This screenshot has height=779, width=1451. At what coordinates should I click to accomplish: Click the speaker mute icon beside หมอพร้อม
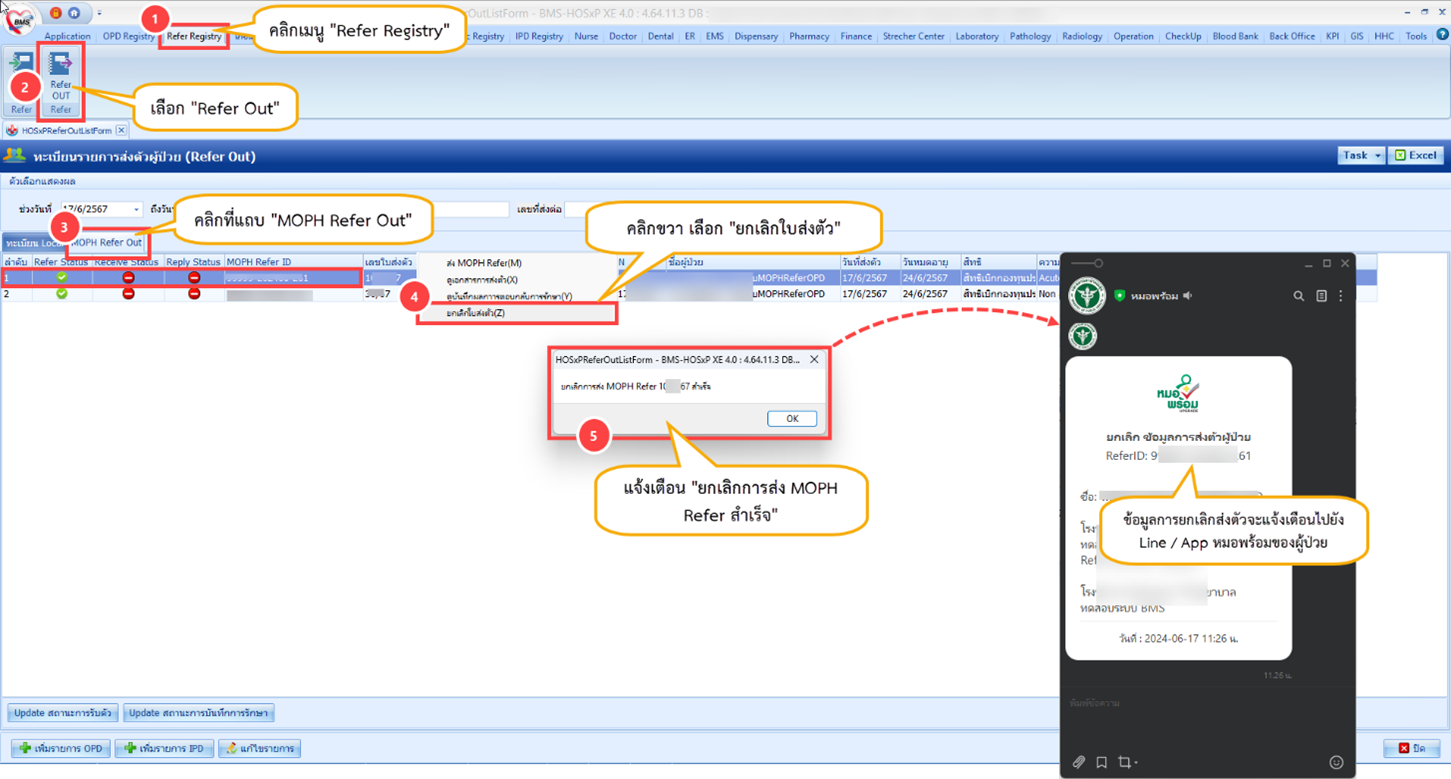pos(1188,296)
